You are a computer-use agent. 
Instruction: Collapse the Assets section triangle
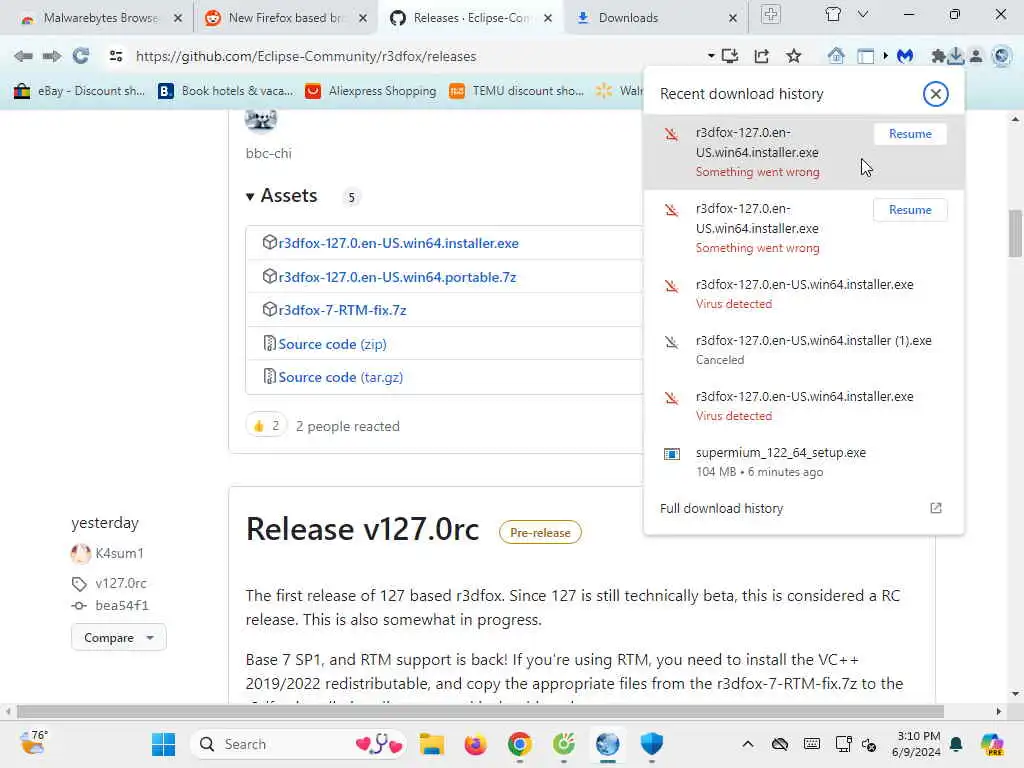[249, 196]
